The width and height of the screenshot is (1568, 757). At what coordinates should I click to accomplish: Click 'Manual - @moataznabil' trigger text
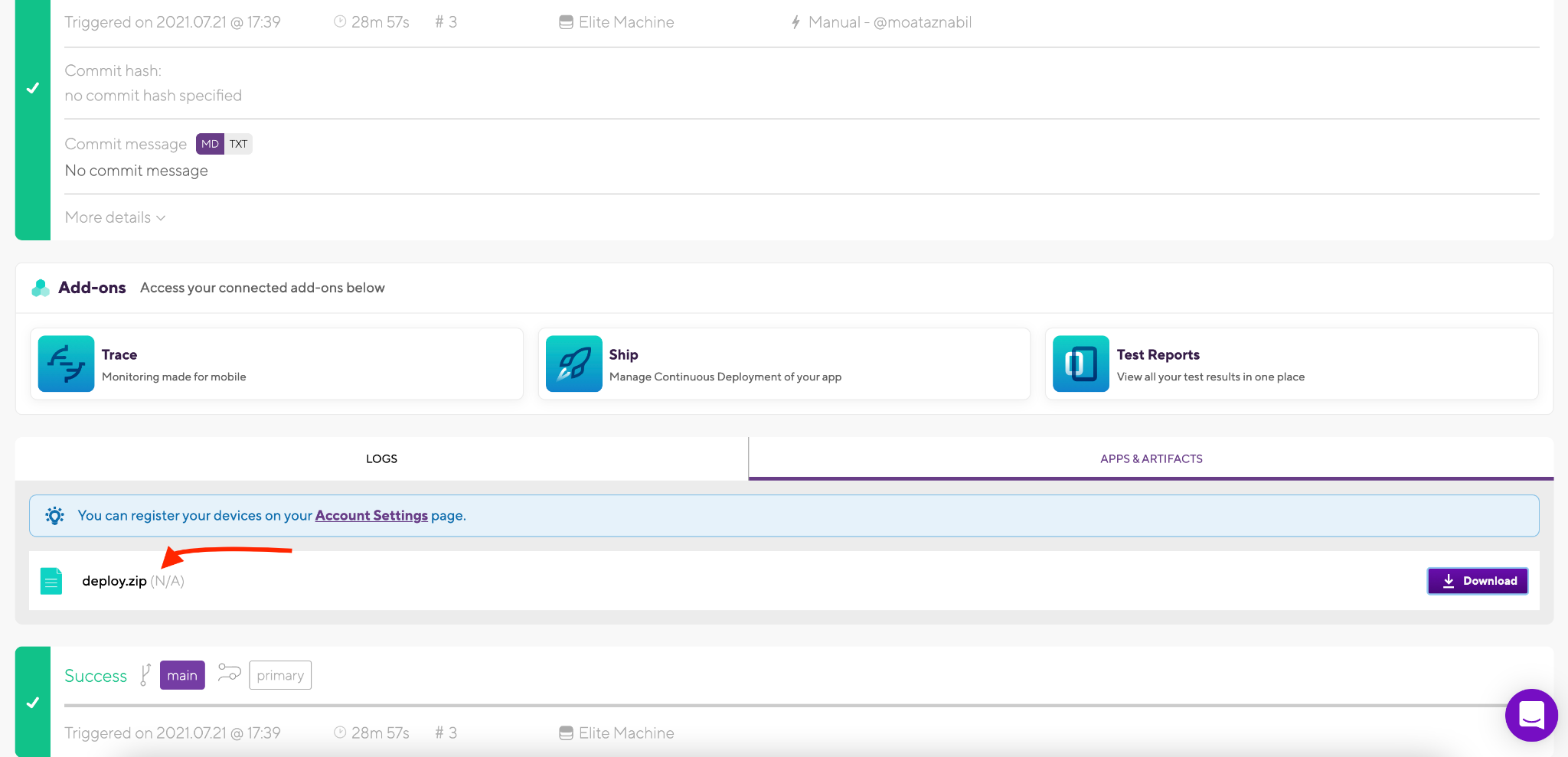(x=890, y=22)
